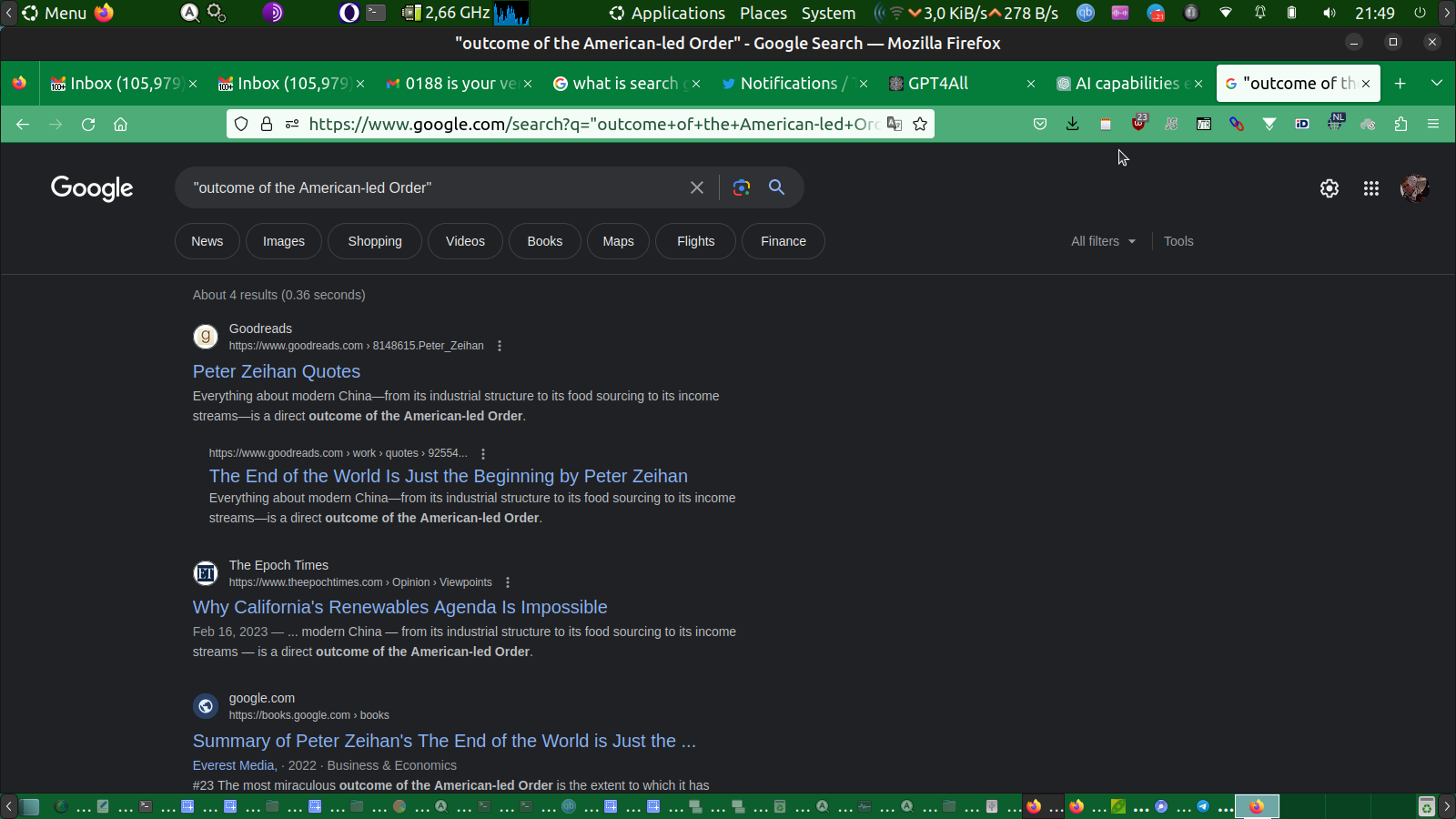
Task: Click the blue-red chain link extension icon
Action: pyautogui.click(x=1237, y=124)
